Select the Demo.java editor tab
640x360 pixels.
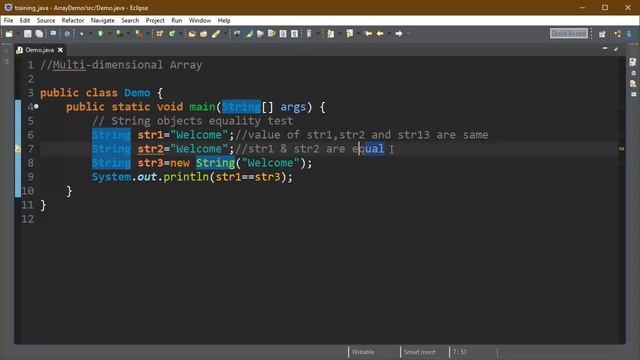[40, 50]
